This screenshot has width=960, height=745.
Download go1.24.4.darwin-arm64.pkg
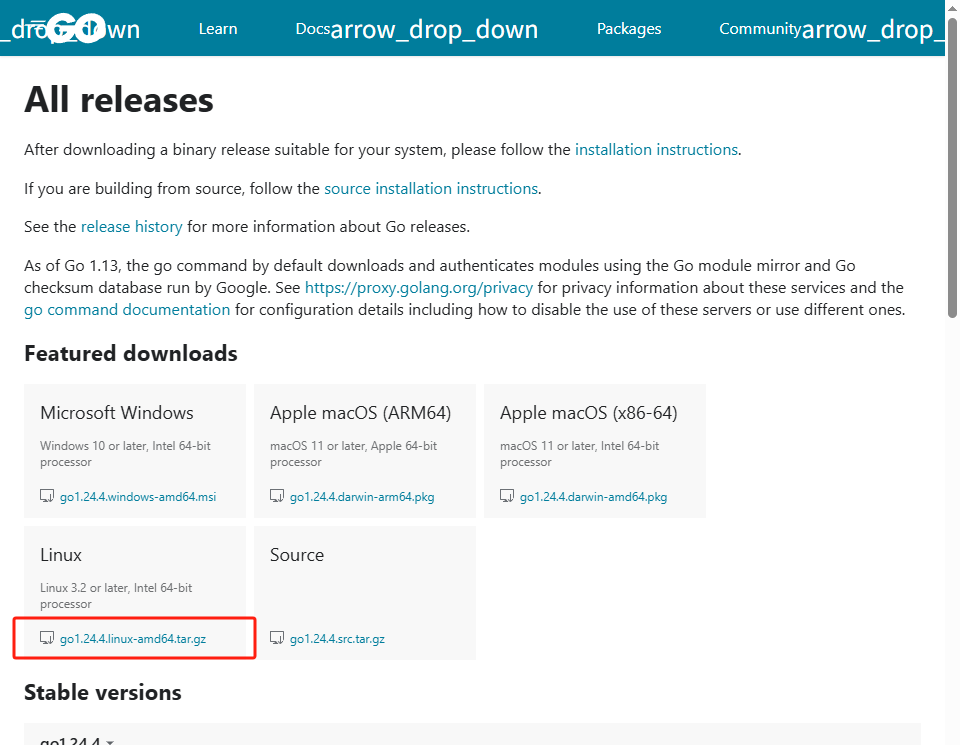point(362,496)
